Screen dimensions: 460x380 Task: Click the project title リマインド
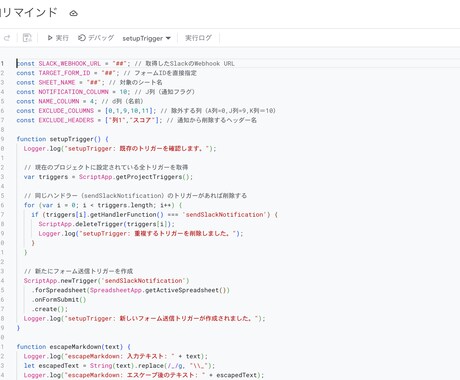(29, 13)
